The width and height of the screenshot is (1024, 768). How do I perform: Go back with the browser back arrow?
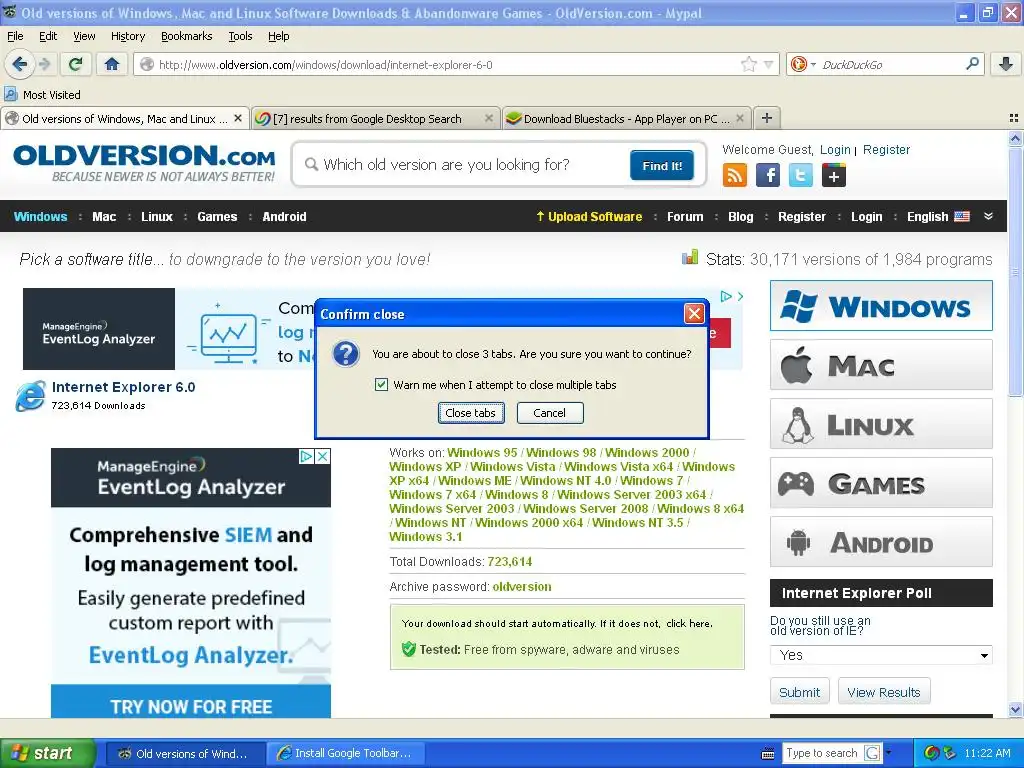[20, 64]
